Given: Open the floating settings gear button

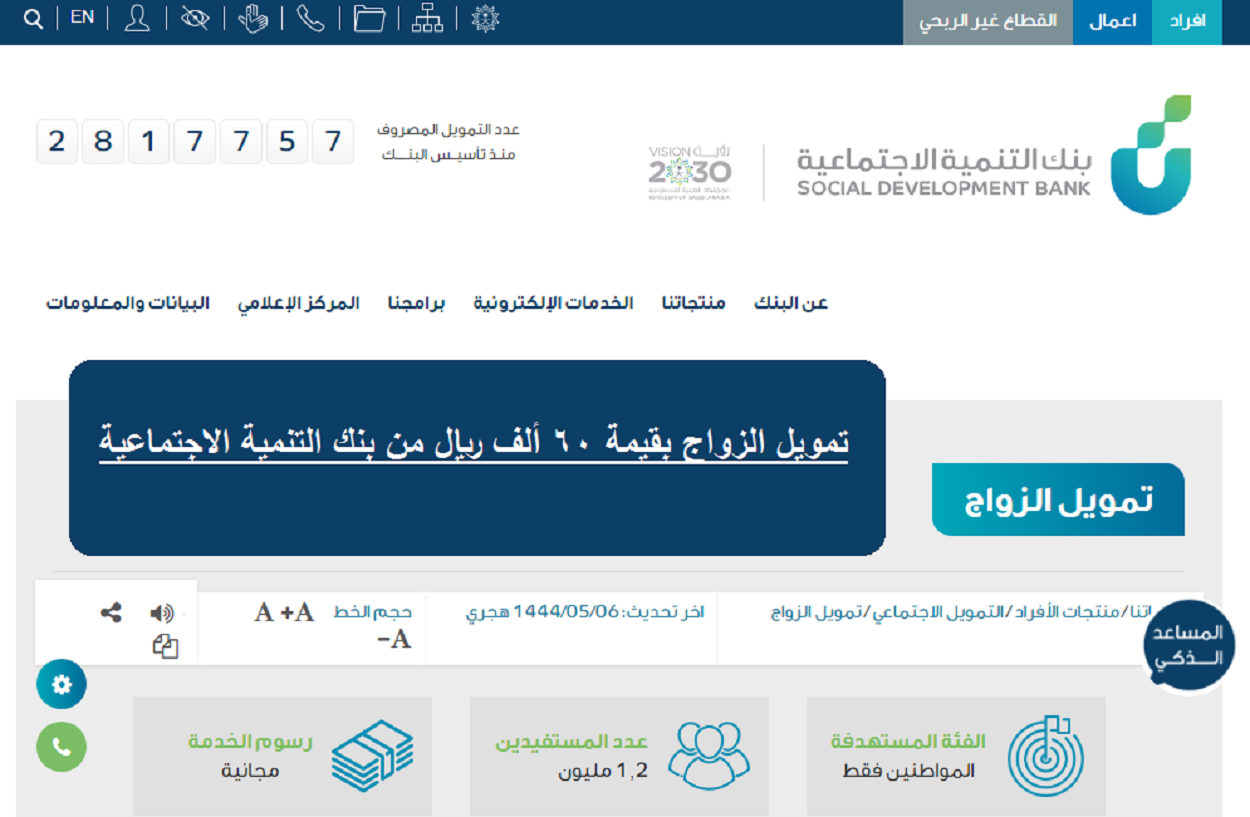Looking at the screenshot, I should [62, 684].
